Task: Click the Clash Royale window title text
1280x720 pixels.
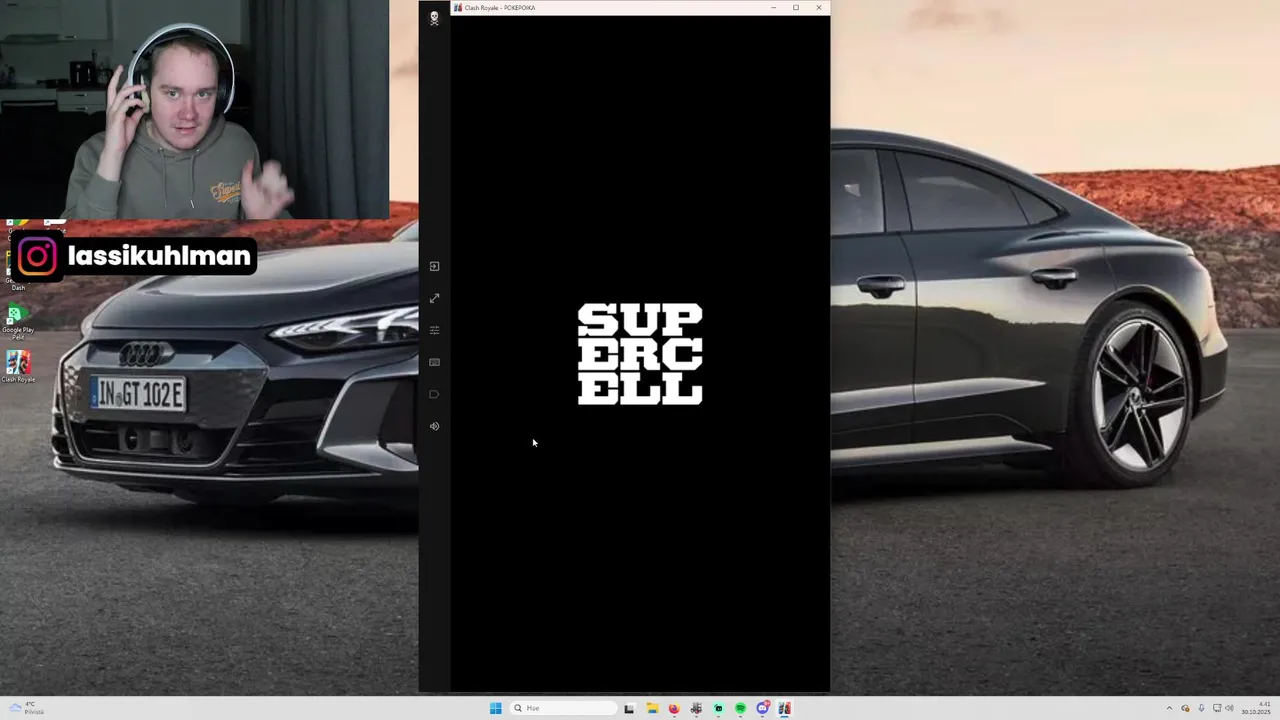Action: coord(500,8)
